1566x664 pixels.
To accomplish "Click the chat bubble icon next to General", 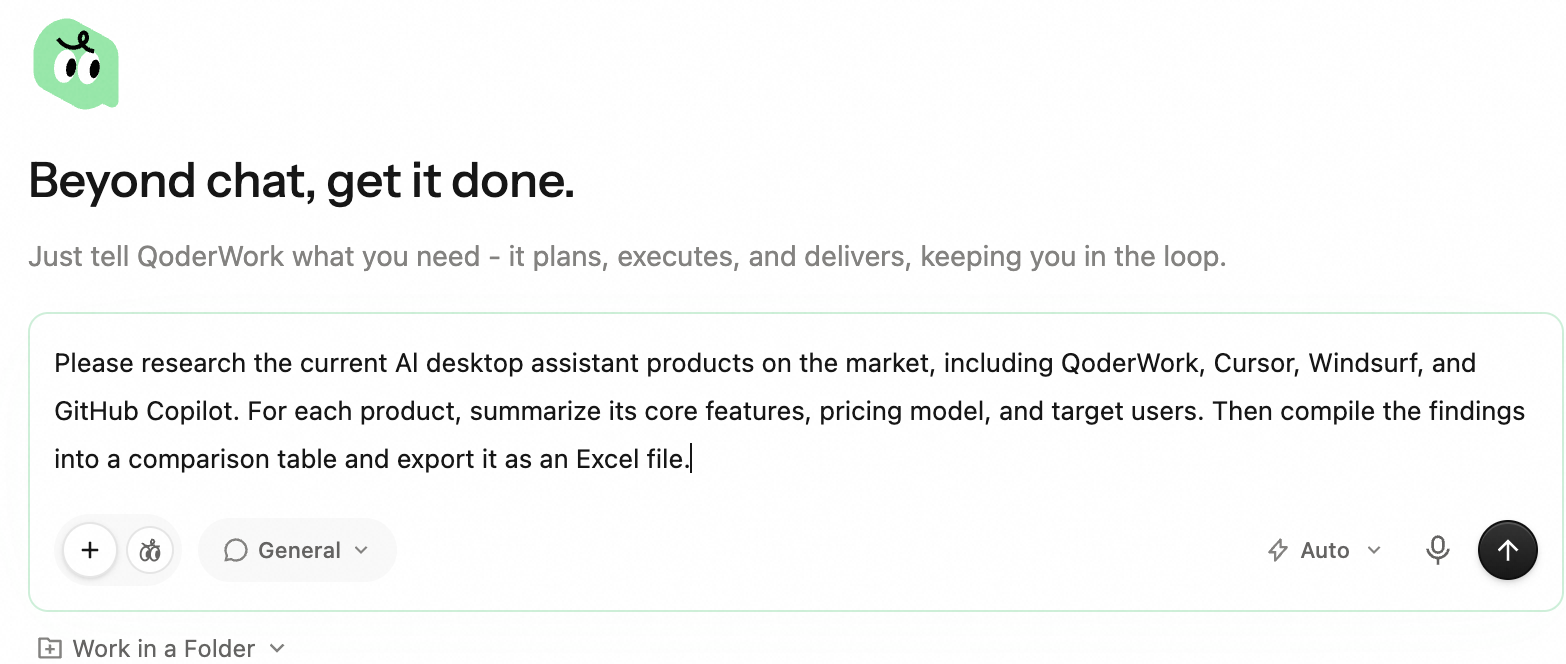I will pyautogui.click(x=236, y=550).
